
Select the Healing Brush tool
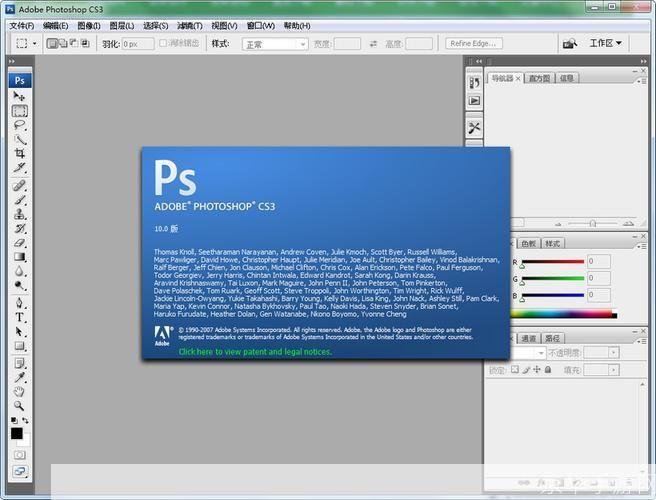19,185
